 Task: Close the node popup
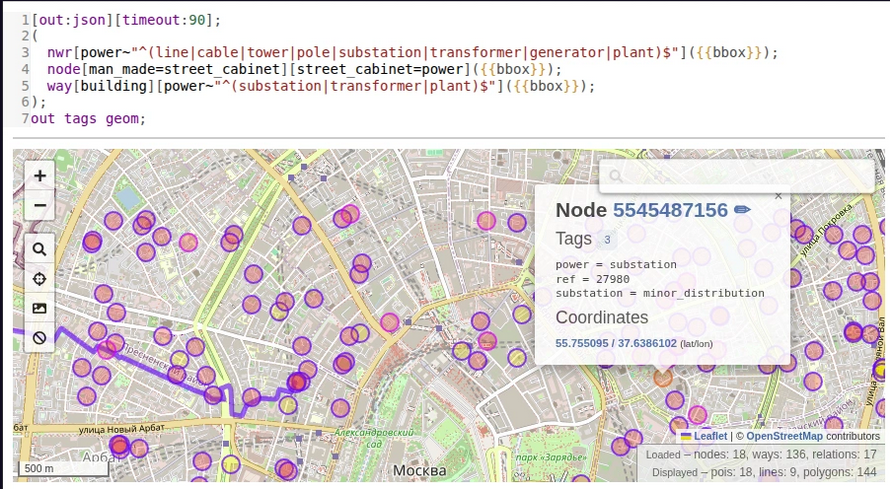[x=778, y=196]
